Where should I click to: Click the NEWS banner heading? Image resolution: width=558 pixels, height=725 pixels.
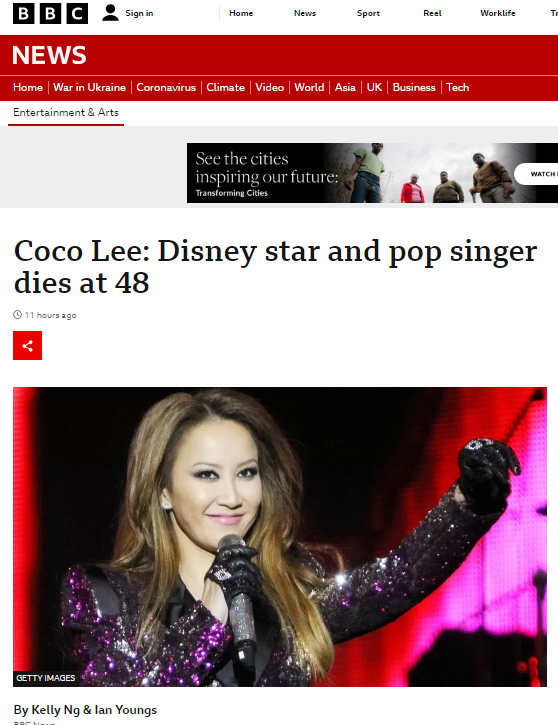(x=49, y=55)
